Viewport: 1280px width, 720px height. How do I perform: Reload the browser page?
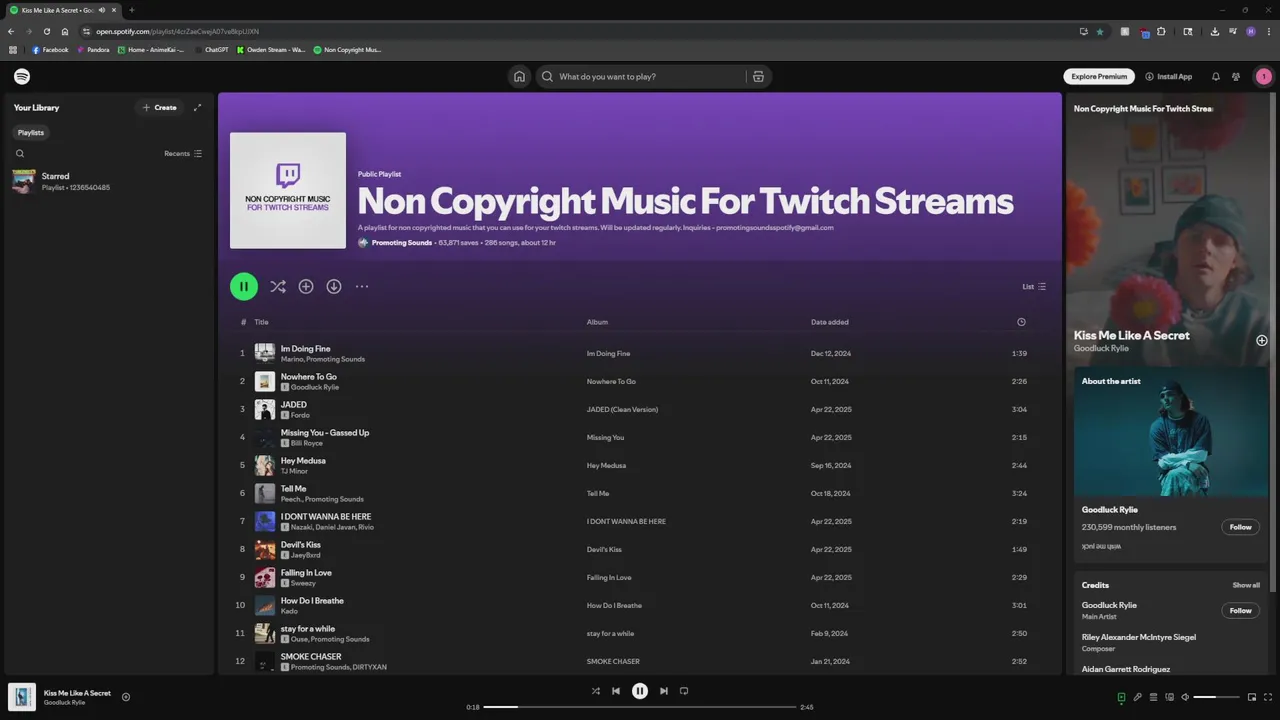pos(46,31)
